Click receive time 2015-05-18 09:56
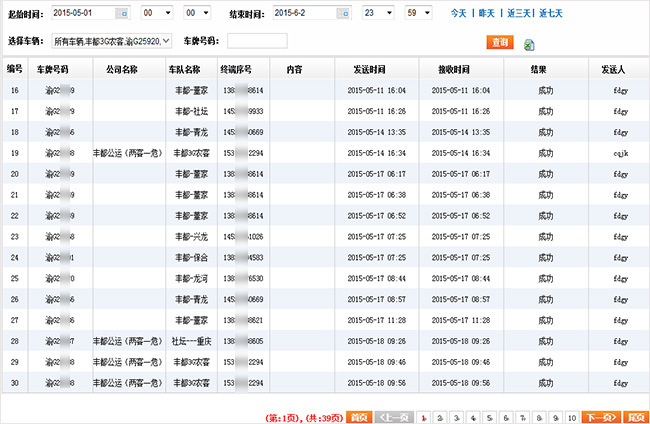650x424 pixels. click(461, 383)
